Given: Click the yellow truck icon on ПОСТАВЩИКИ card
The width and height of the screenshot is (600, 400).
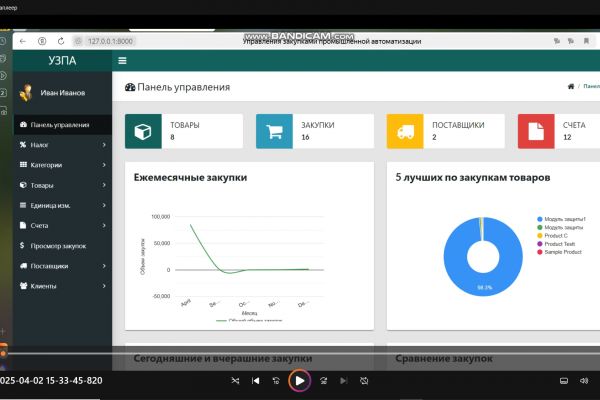Looking at the screenshot, I should tap(405, 131).
